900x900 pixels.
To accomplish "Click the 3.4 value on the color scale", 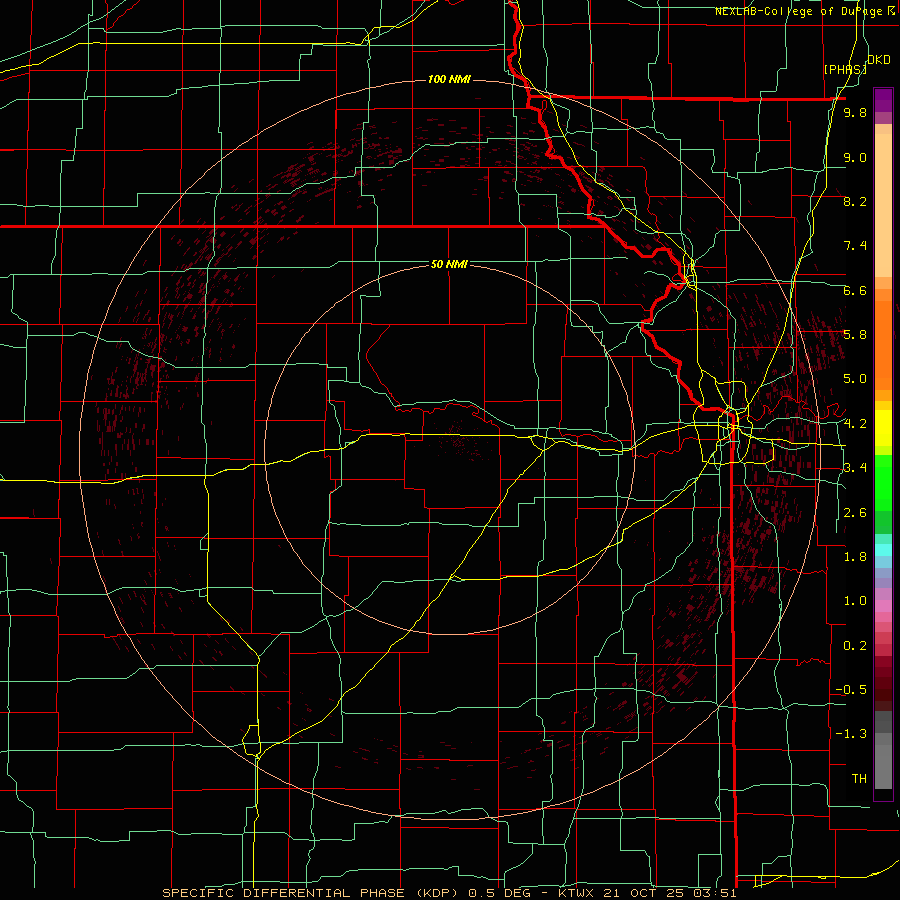I will tap(855, 467).
